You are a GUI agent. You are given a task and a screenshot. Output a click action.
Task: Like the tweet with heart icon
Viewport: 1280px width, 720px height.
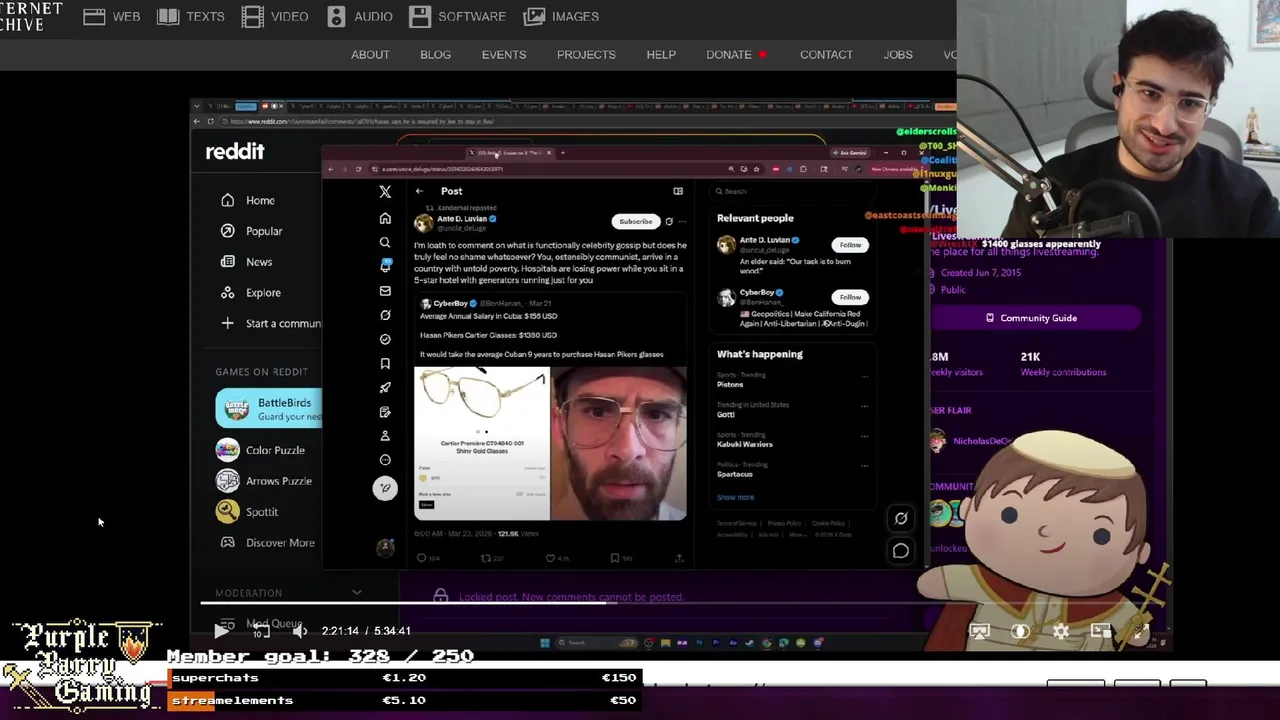click(x=550, y=558)
